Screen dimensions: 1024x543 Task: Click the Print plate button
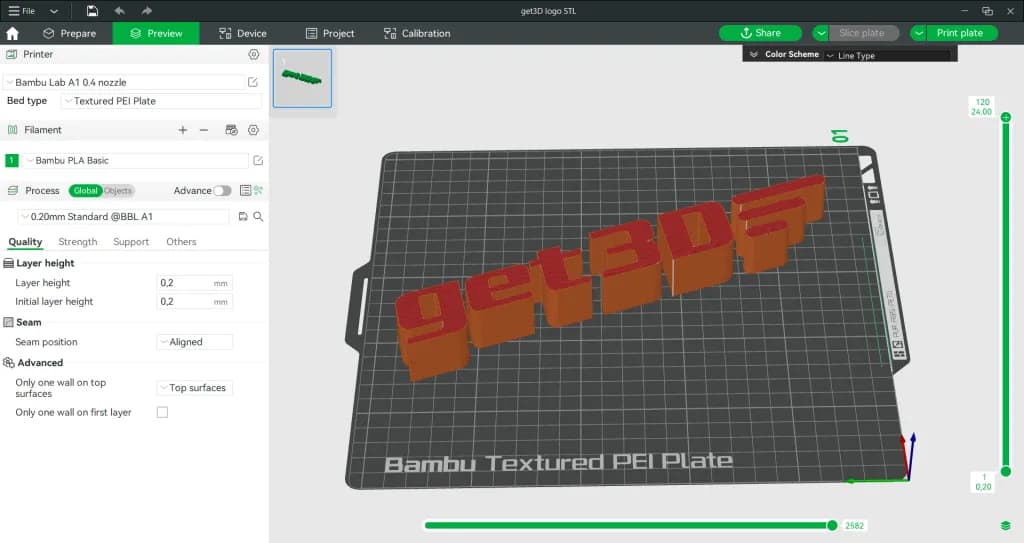click(x=959, y=33)
